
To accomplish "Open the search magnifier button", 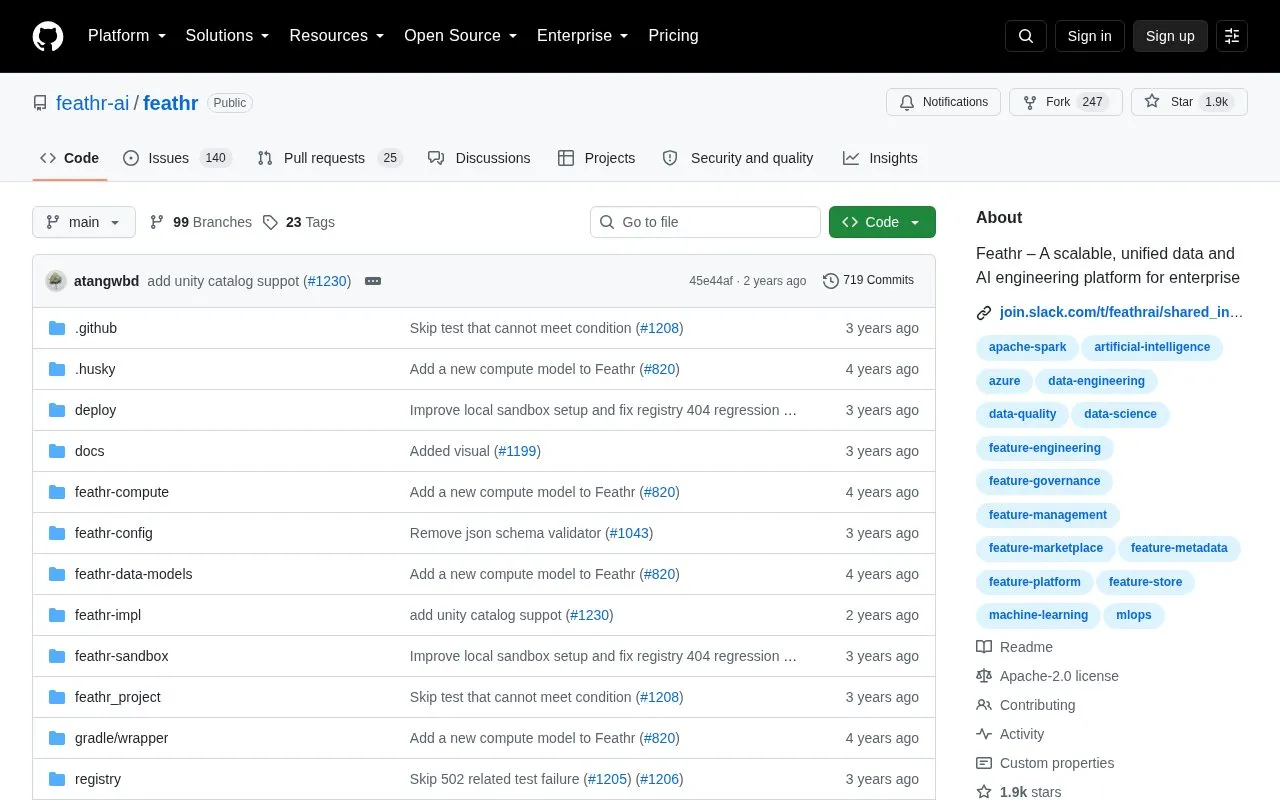I will click(1026, 36).
